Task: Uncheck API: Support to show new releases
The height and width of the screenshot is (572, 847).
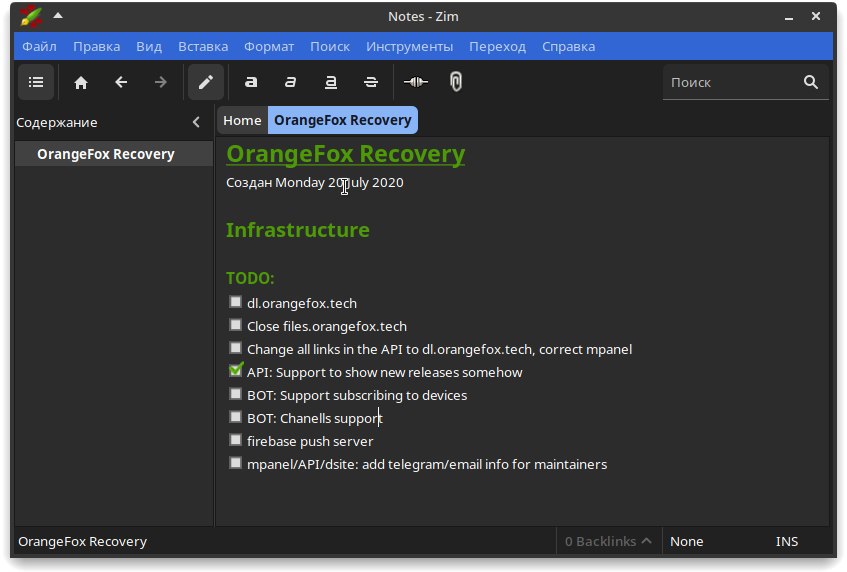Action: [236, 369]
